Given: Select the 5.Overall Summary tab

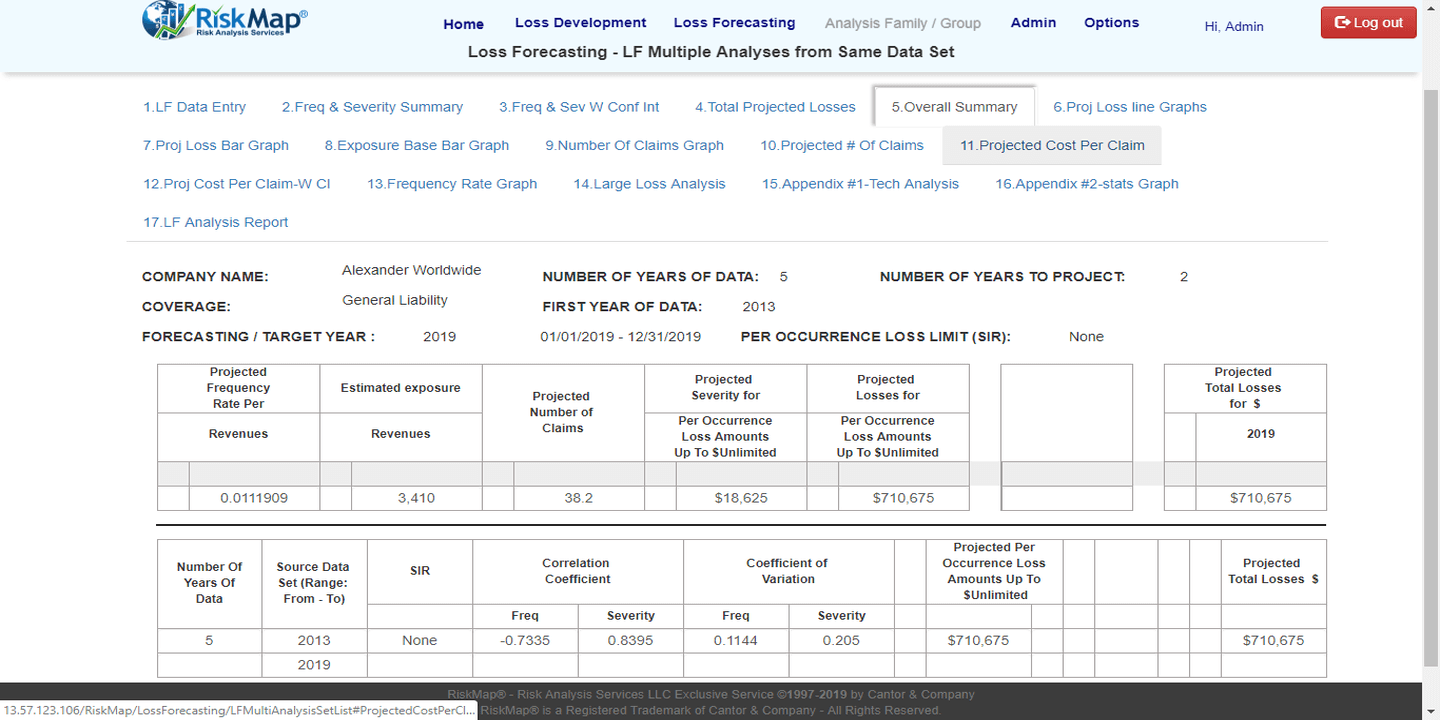Looking at the screenshot, I should 954,107.
